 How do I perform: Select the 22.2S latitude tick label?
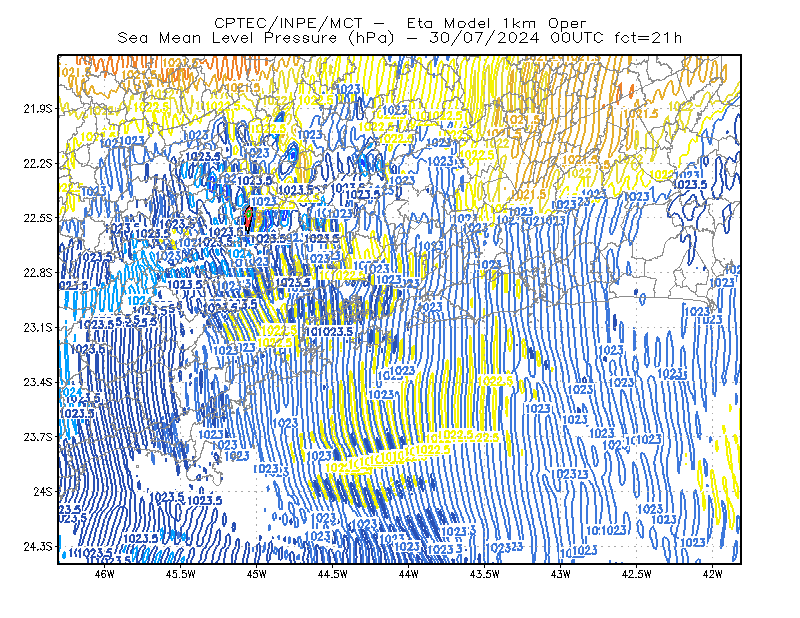point(38,163)
